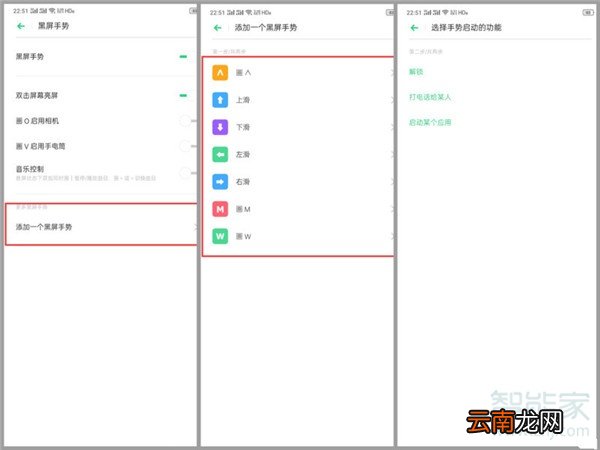Click the 添加一个黑屏手势 page title
Image resolution: width=600 pixels, height=450 pixels.
coord(266,28)
